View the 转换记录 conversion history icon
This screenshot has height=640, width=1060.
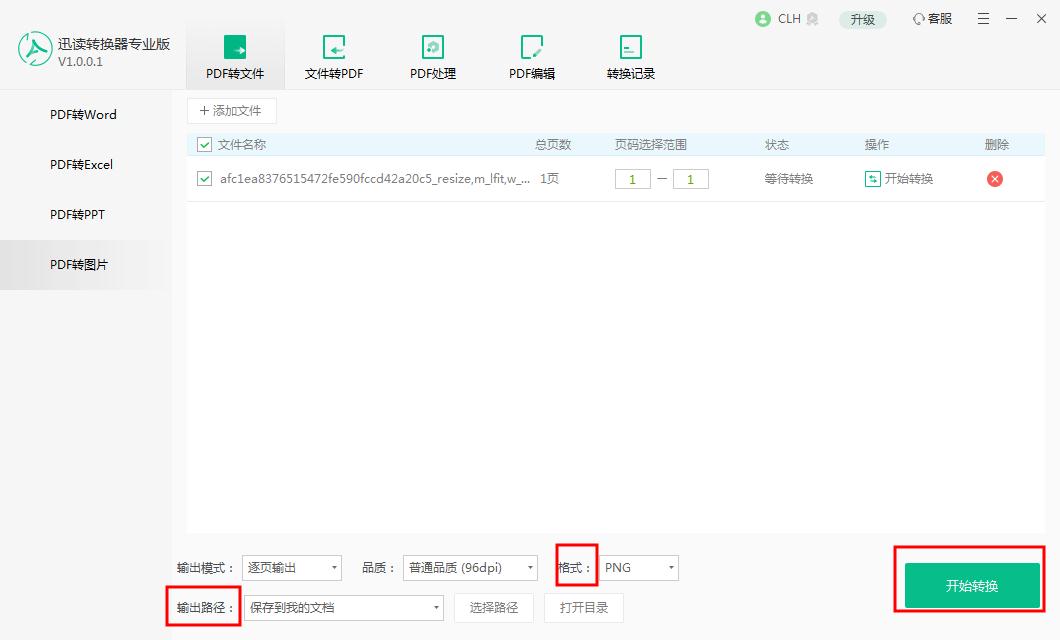point(630,47)
